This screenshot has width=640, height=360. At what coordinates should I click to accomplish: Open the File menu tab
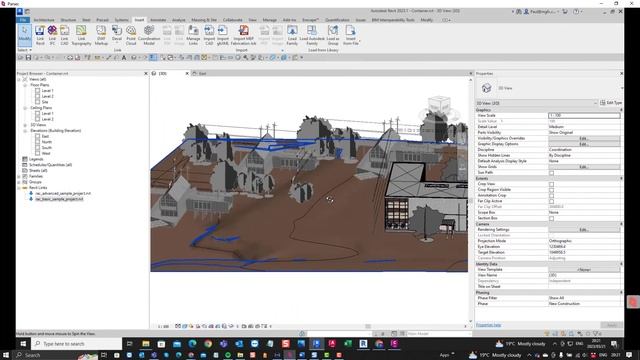pos(23,20)
